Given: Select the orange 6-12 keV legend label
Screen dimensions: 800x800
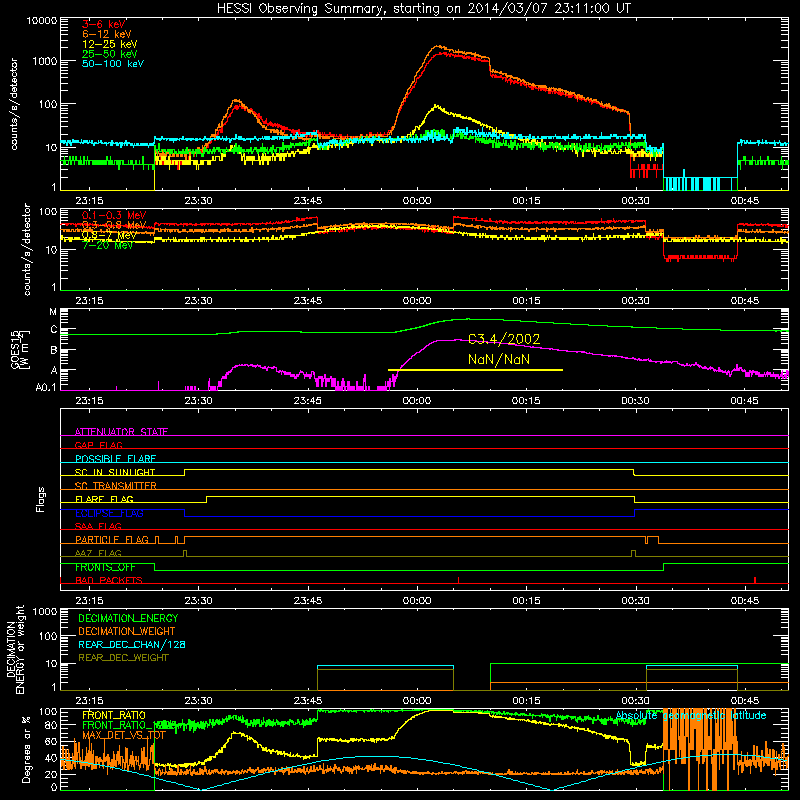Looking at the screenshot, I should (x=107, y=34).
